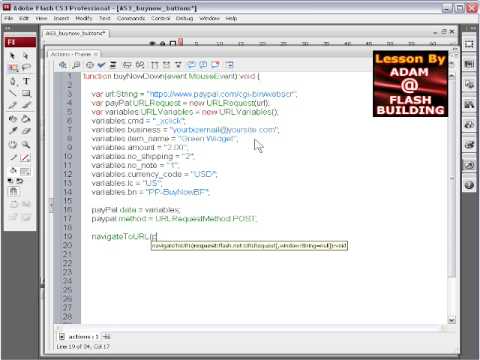Pick the Paint Bucket tool
Screen dimensions: 480x360
point(26,118)
